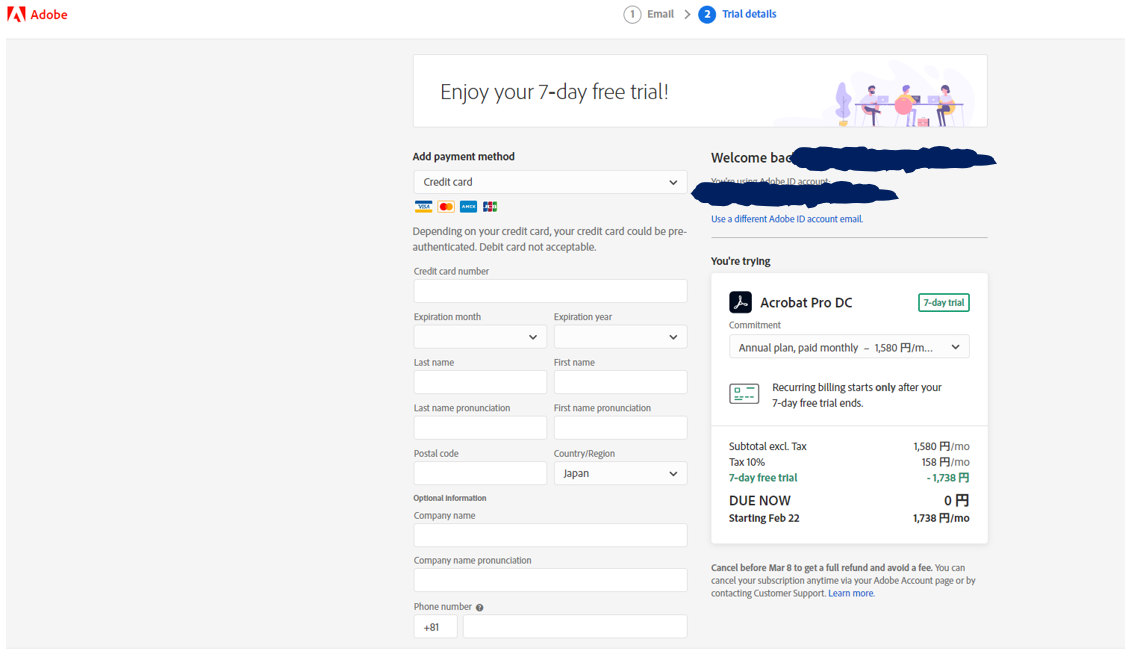This screenshot has width=1125, height=649.
Task: Open the Expiration year dropdown
Action: point(621,337)
